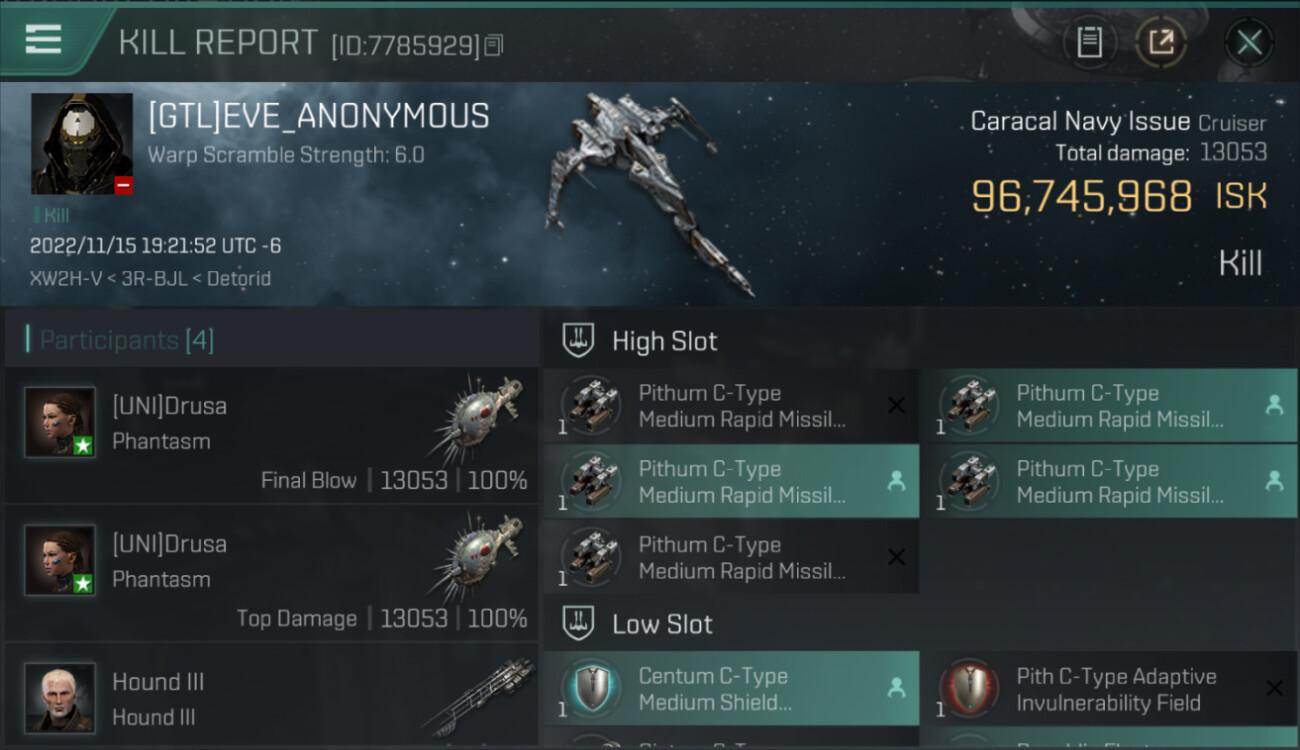Open EVE_ANONYMOUS pilot portrait

(x=82, y=144)
